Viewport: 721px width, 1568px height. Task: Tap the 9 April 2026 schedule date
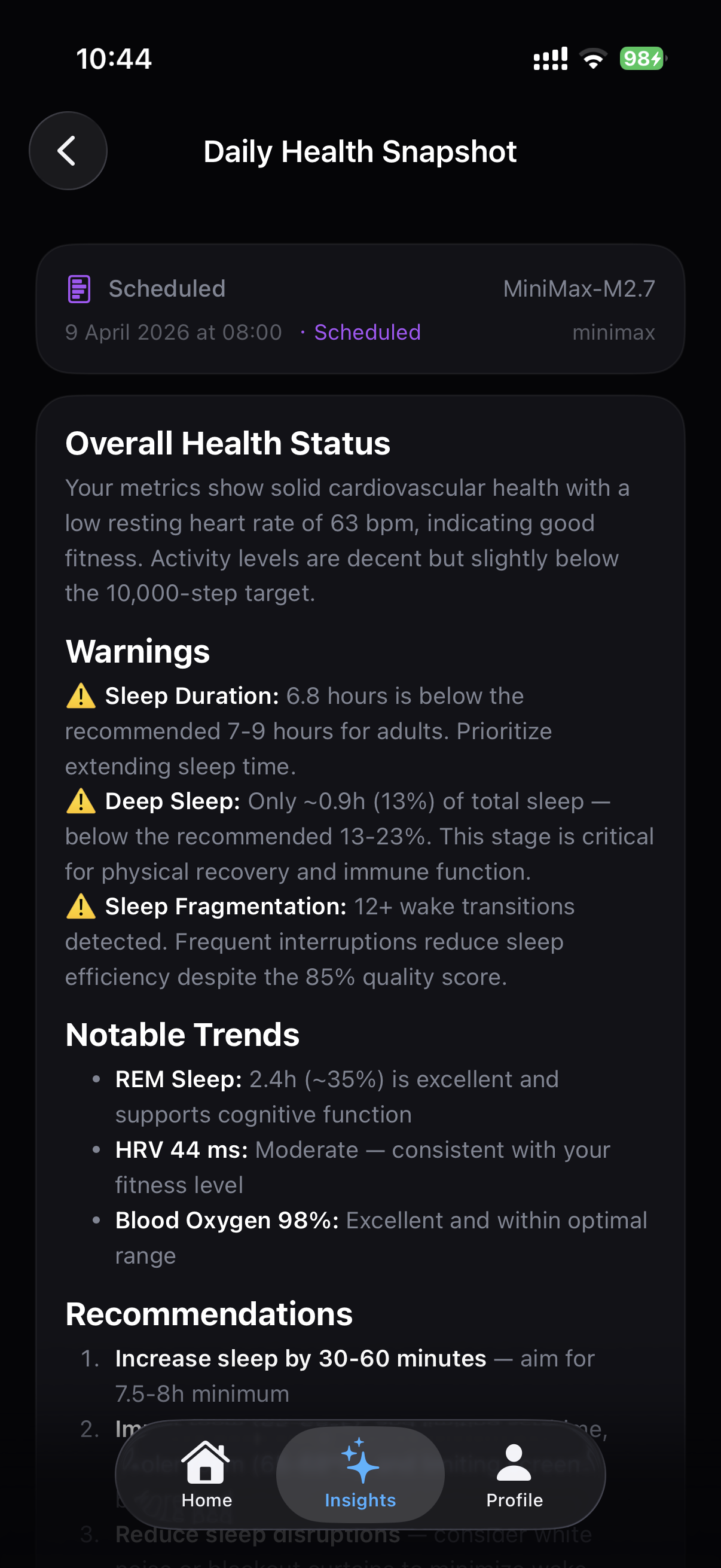coord(173,332)
